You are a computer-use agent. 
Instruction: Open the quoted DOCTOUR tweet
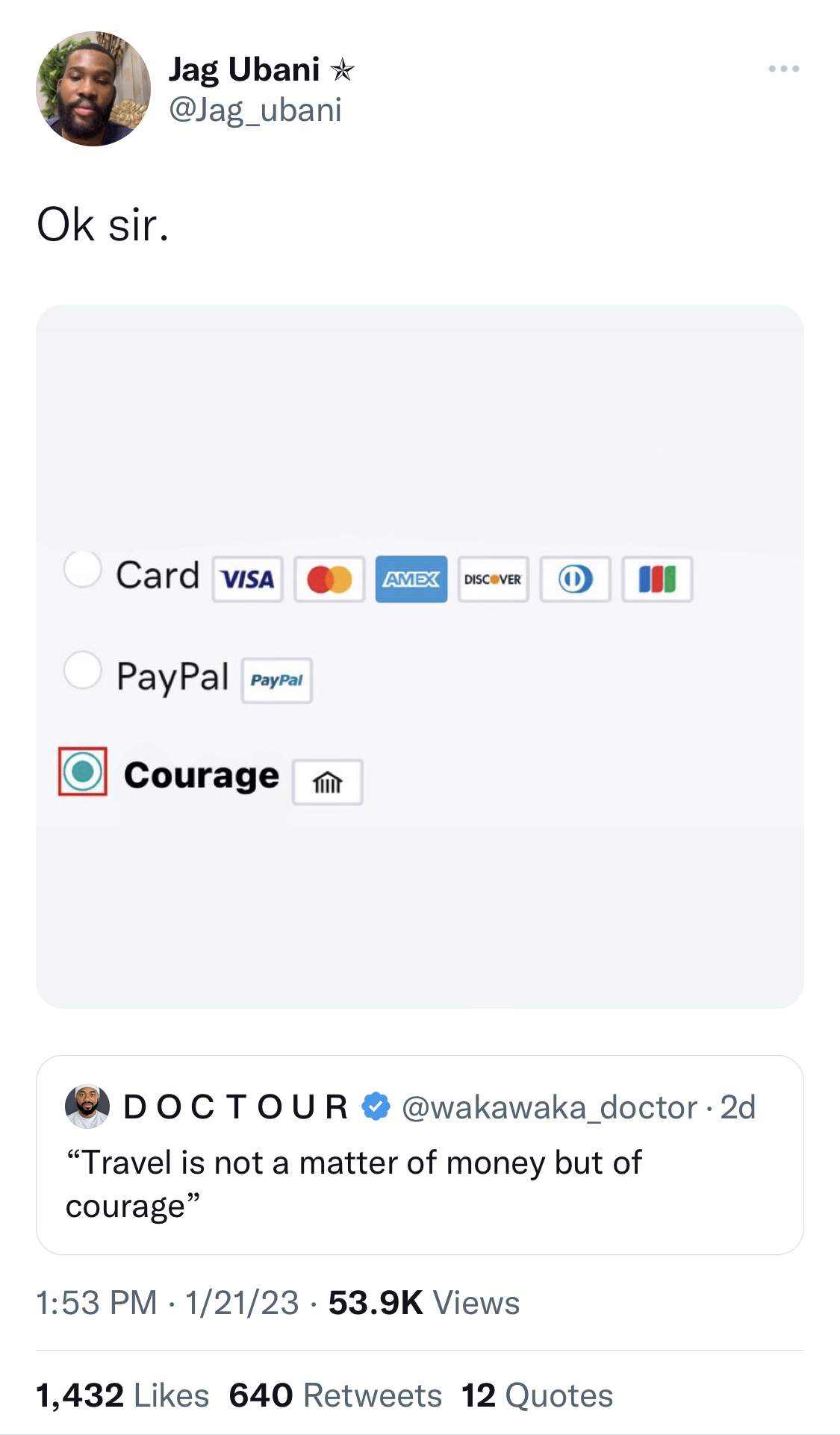pyautogui.click(x=420, y=1154)
